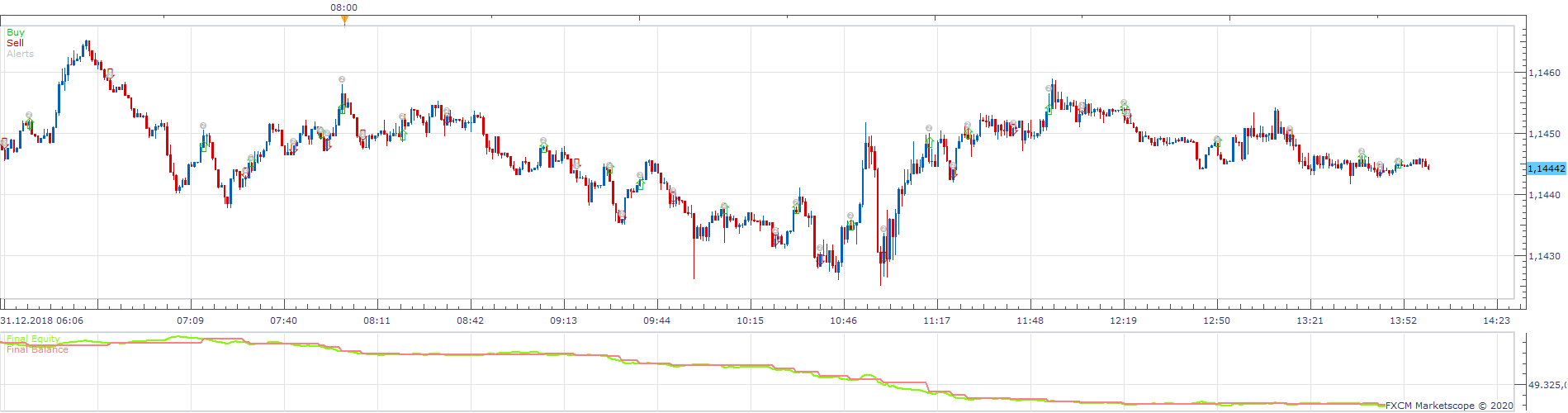
Task: Click the 13:52 time axis label
Action: pos(1403,320)
